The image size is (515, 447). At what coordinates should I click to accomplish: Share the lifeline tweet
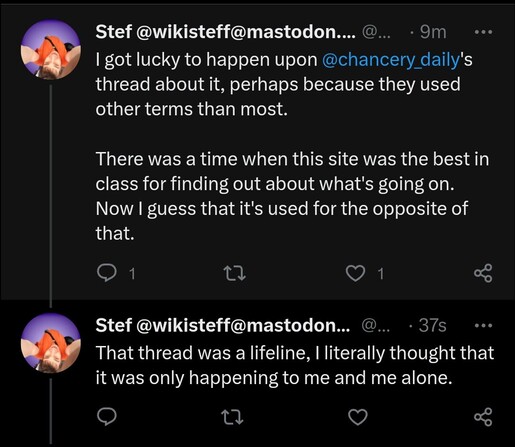[483, 417]
